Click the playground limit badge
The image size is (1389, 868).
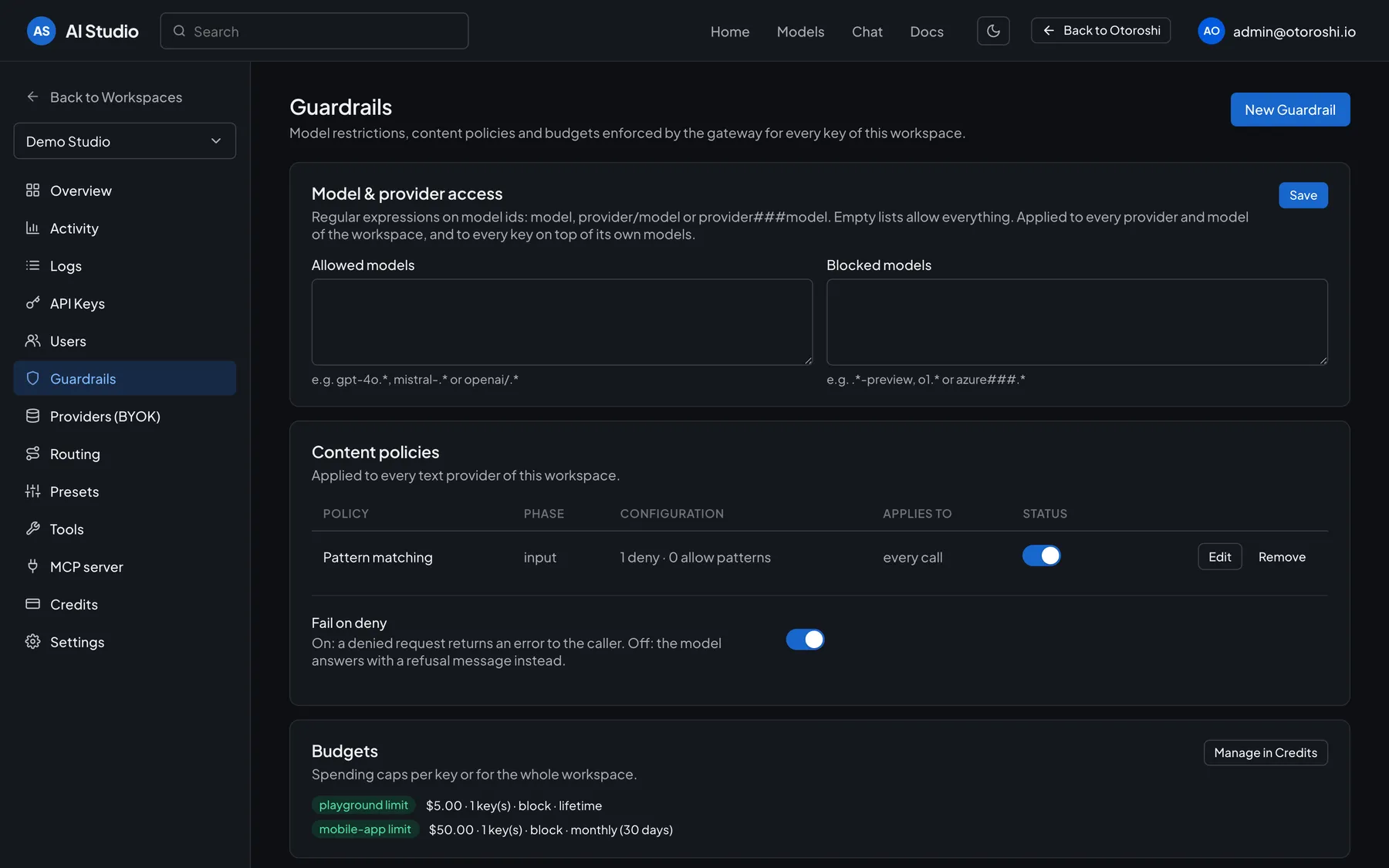point(363,805)
